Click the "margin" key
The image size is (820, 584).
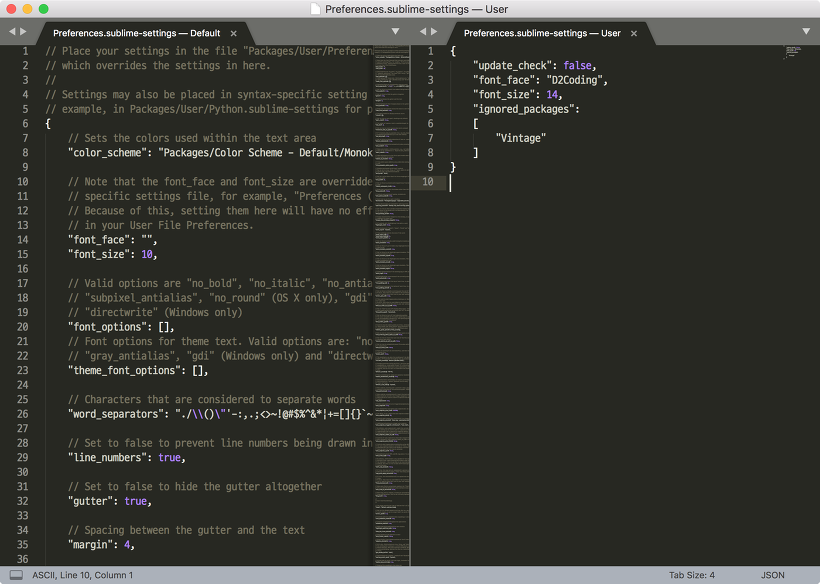click(90, 545)
